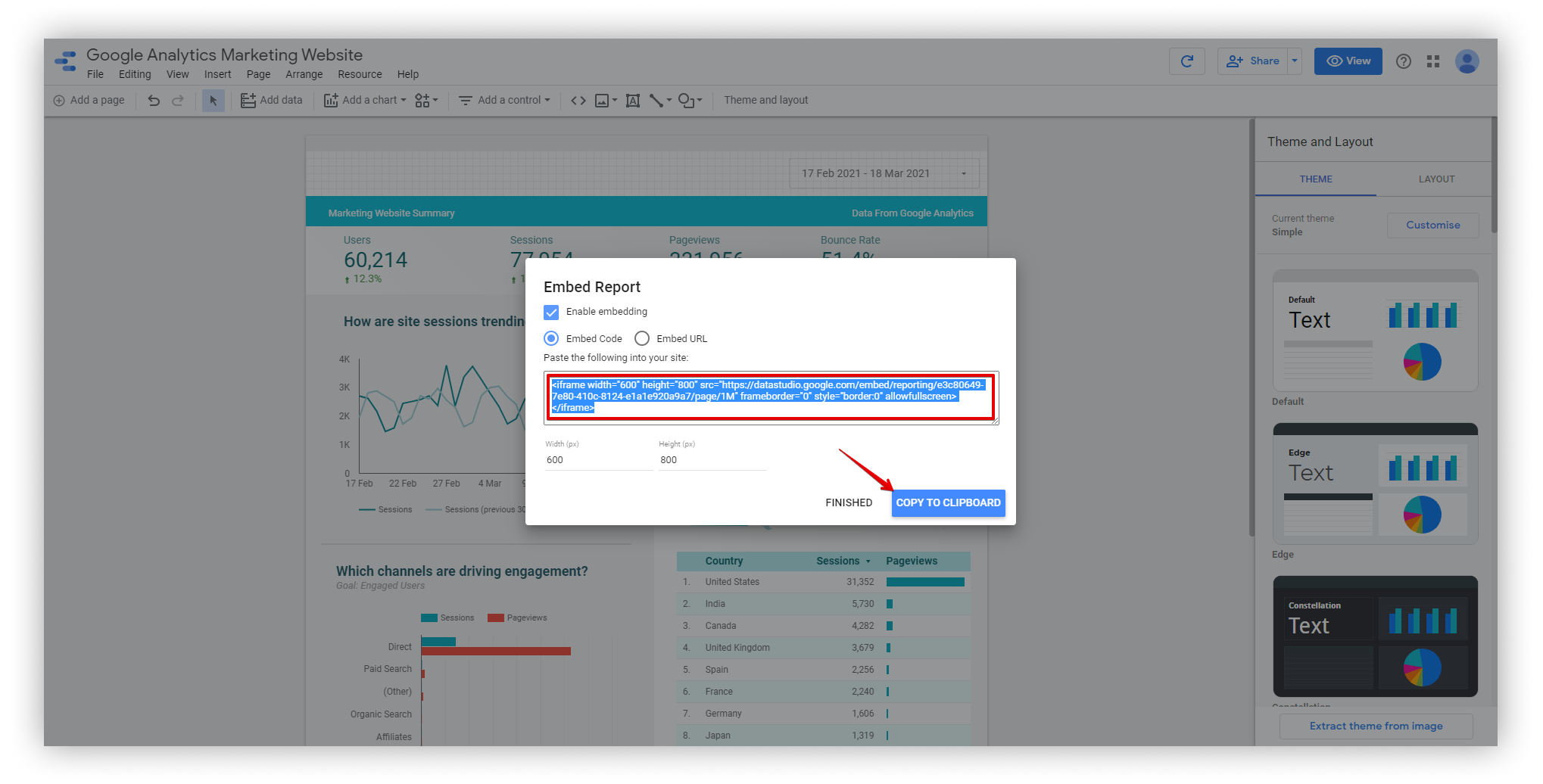The width and height of the screenshot is (1543, 784).
Task: Click the Share button
Action: [x=1254, y=61]
